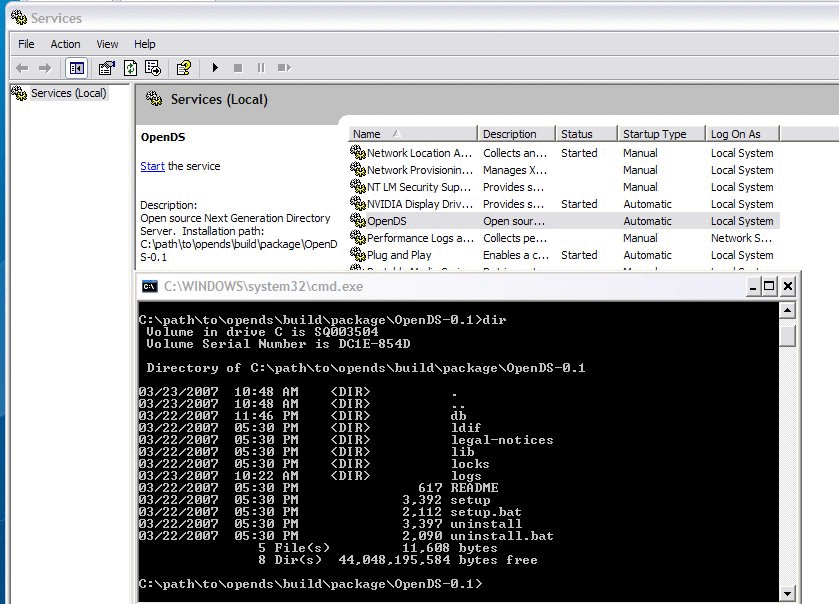Click the Performance Logs a... service icon
839x604 pixels.
[357, 238]
